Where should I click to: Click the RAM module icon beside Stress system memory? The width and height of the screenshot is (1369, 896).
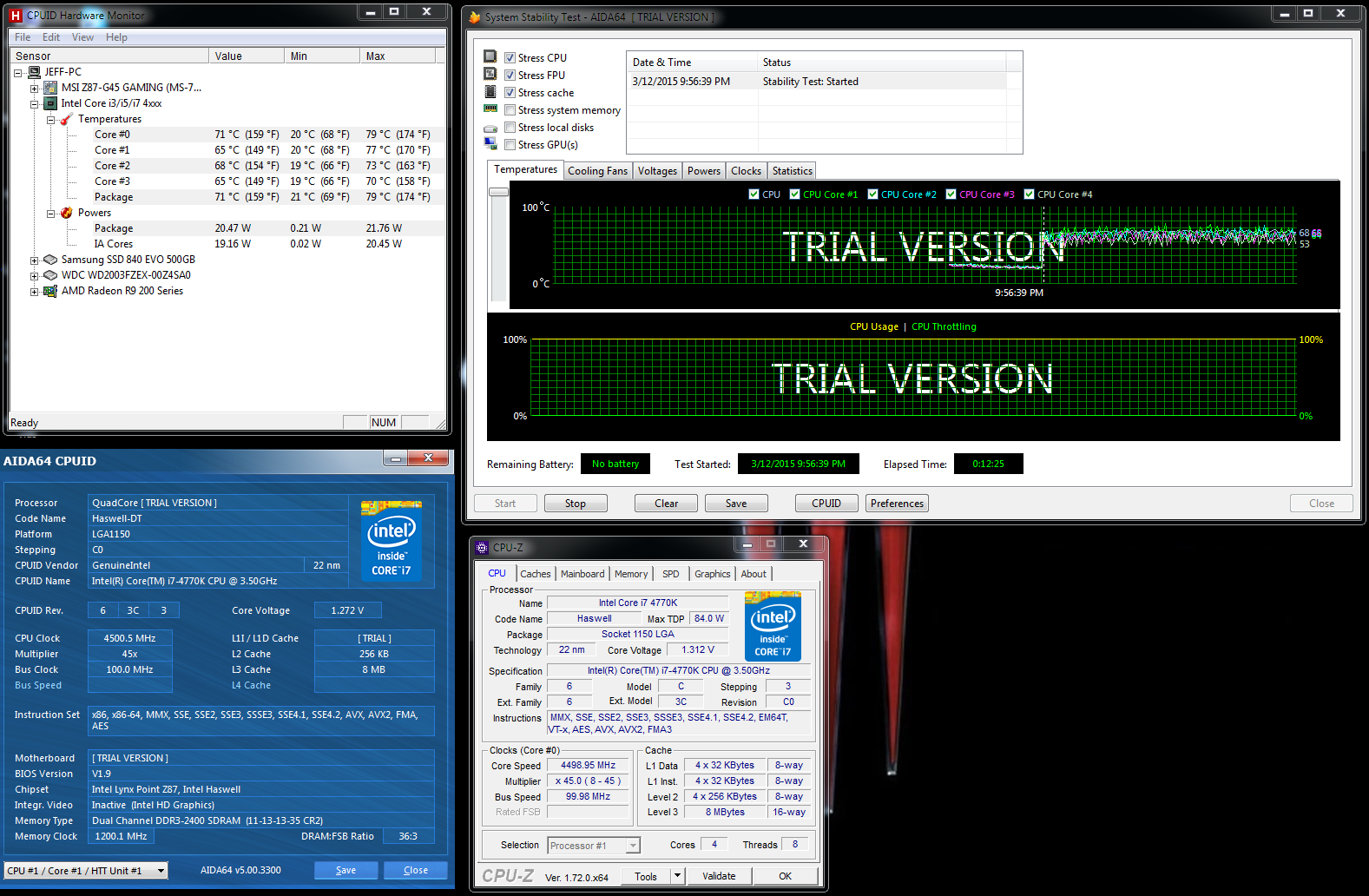click(490, 109)
